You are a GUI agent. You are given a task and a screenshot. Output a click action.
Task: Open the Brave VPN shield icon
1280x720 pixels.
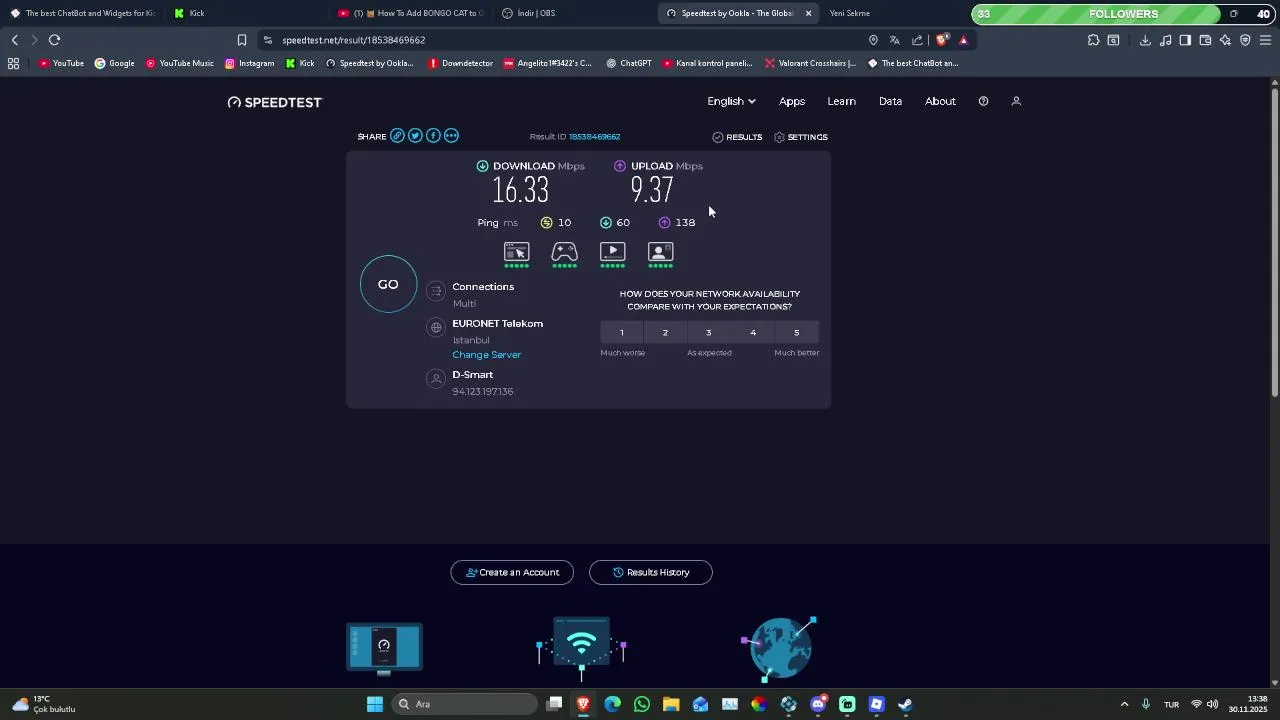click(x=1245, y=40)
